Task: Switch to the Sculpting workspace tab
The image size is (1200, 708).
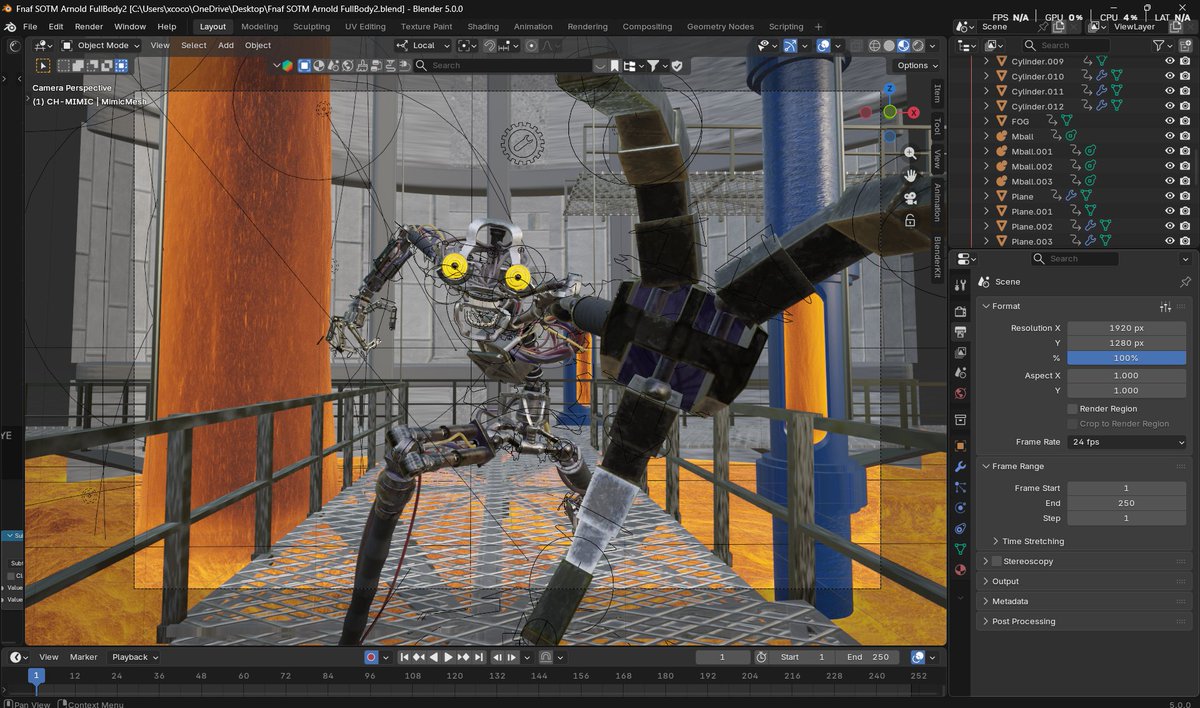Action: [x=311, y=26]
